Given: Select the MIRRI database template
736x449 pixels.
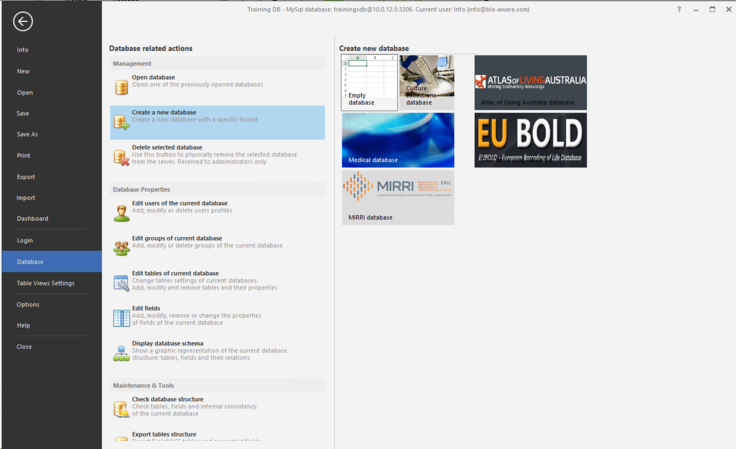Looking at the screenshot, I should click(x=398, y=198).
